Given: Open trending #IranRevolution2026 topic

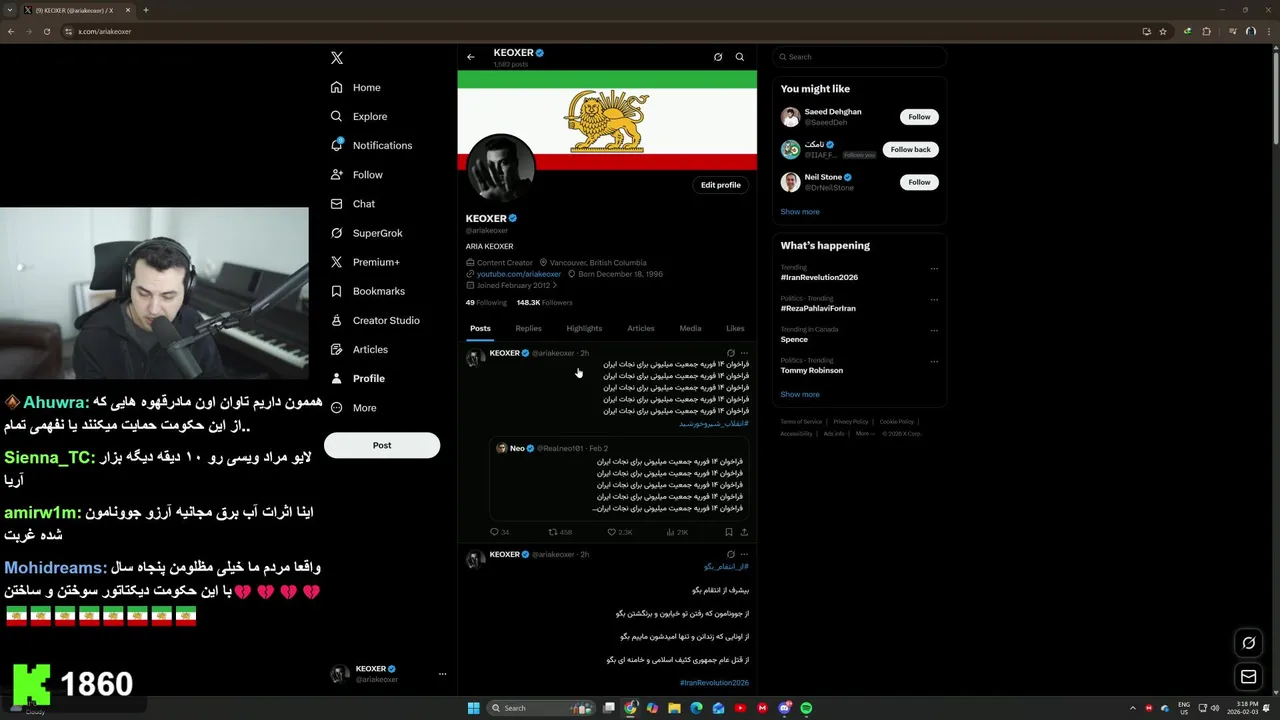Looking at the screenshot, I should [819, 277].
